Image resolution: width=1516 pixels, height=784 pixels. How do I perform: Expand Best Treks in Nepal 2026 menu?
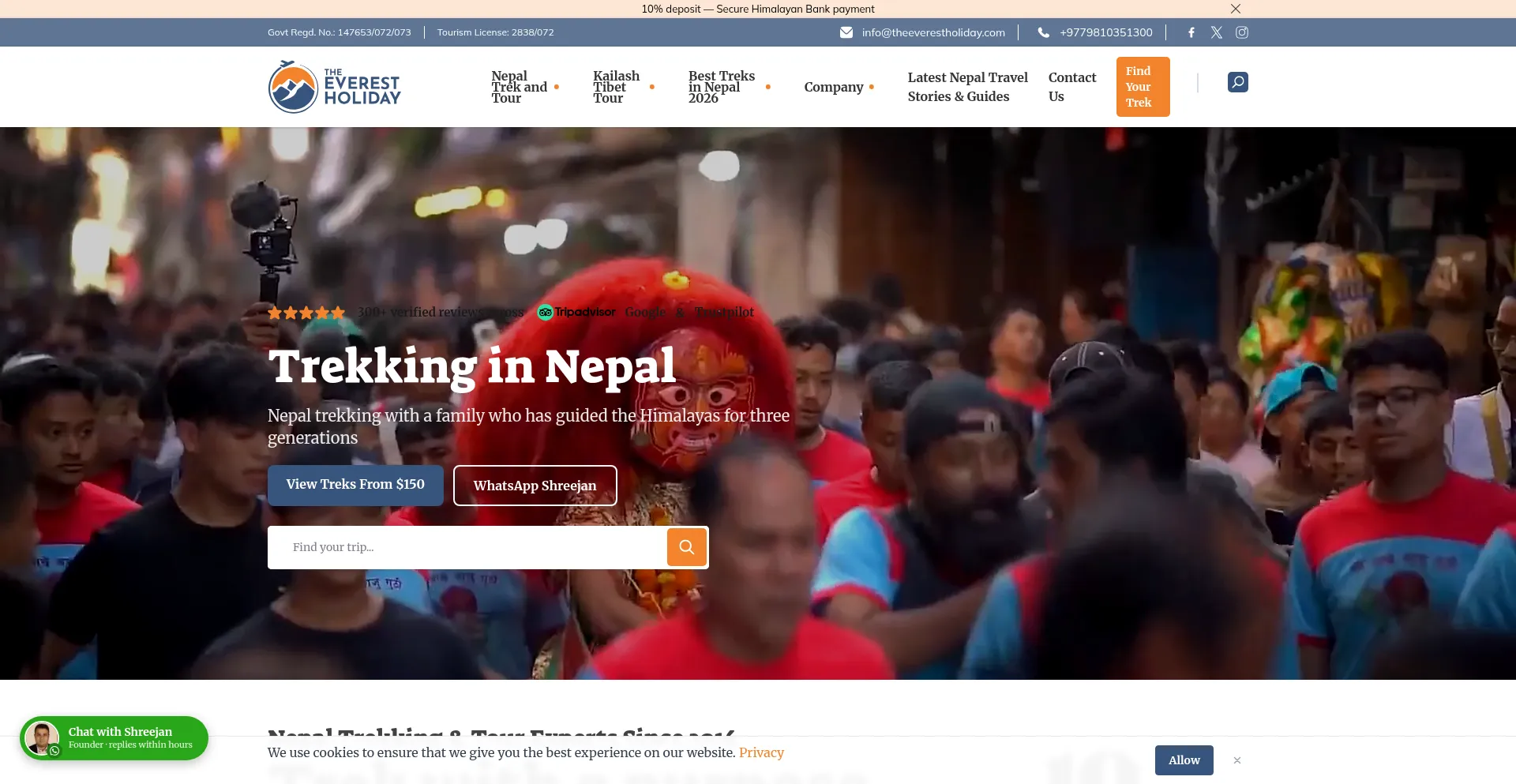tap(730, 87)
